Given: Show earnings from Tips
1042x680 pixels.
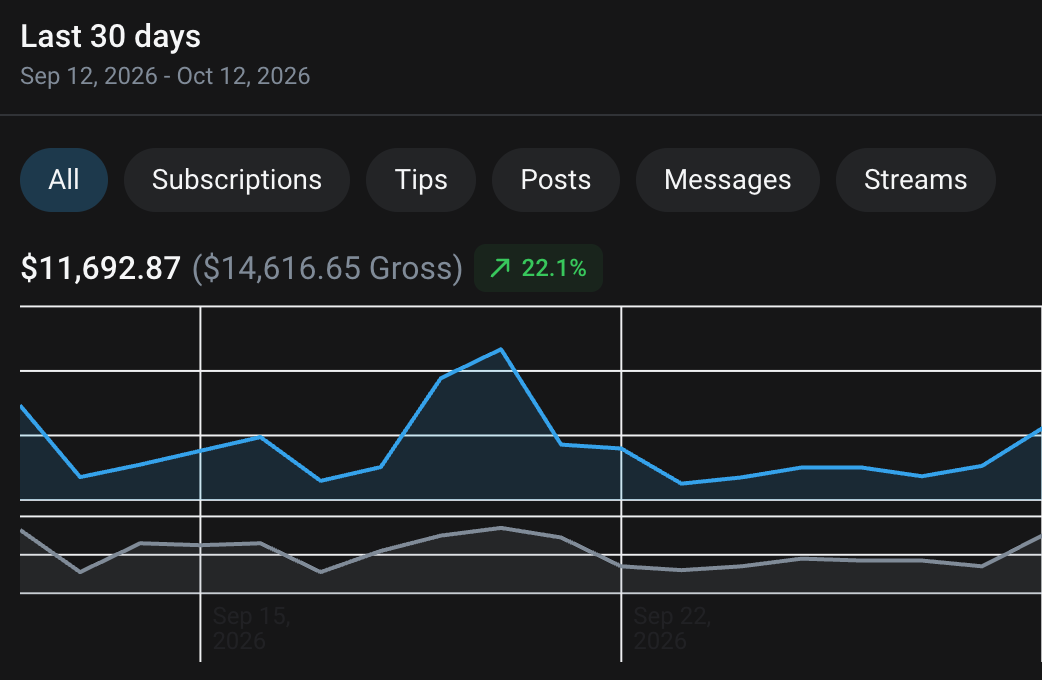Looking at the screenshot, I should click(421, 180).
